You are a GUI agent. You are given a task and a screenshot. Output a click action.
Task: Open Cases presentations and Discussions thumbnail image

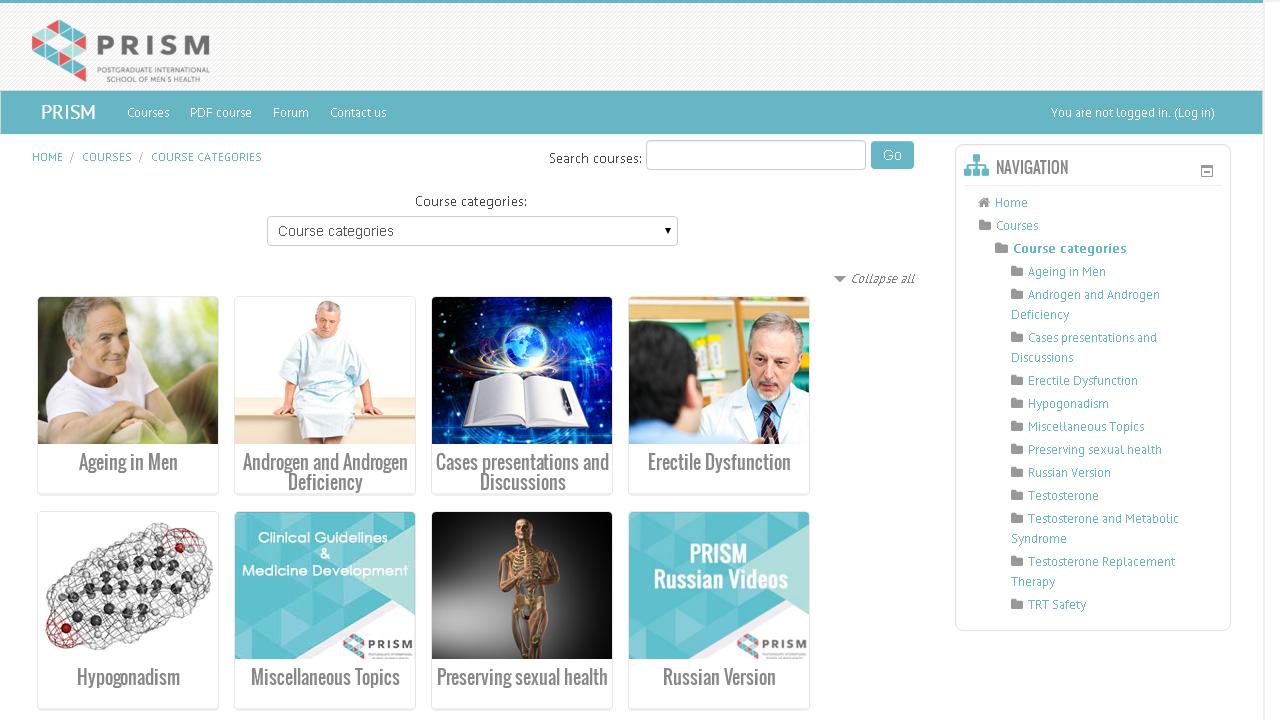click(522, 370)
